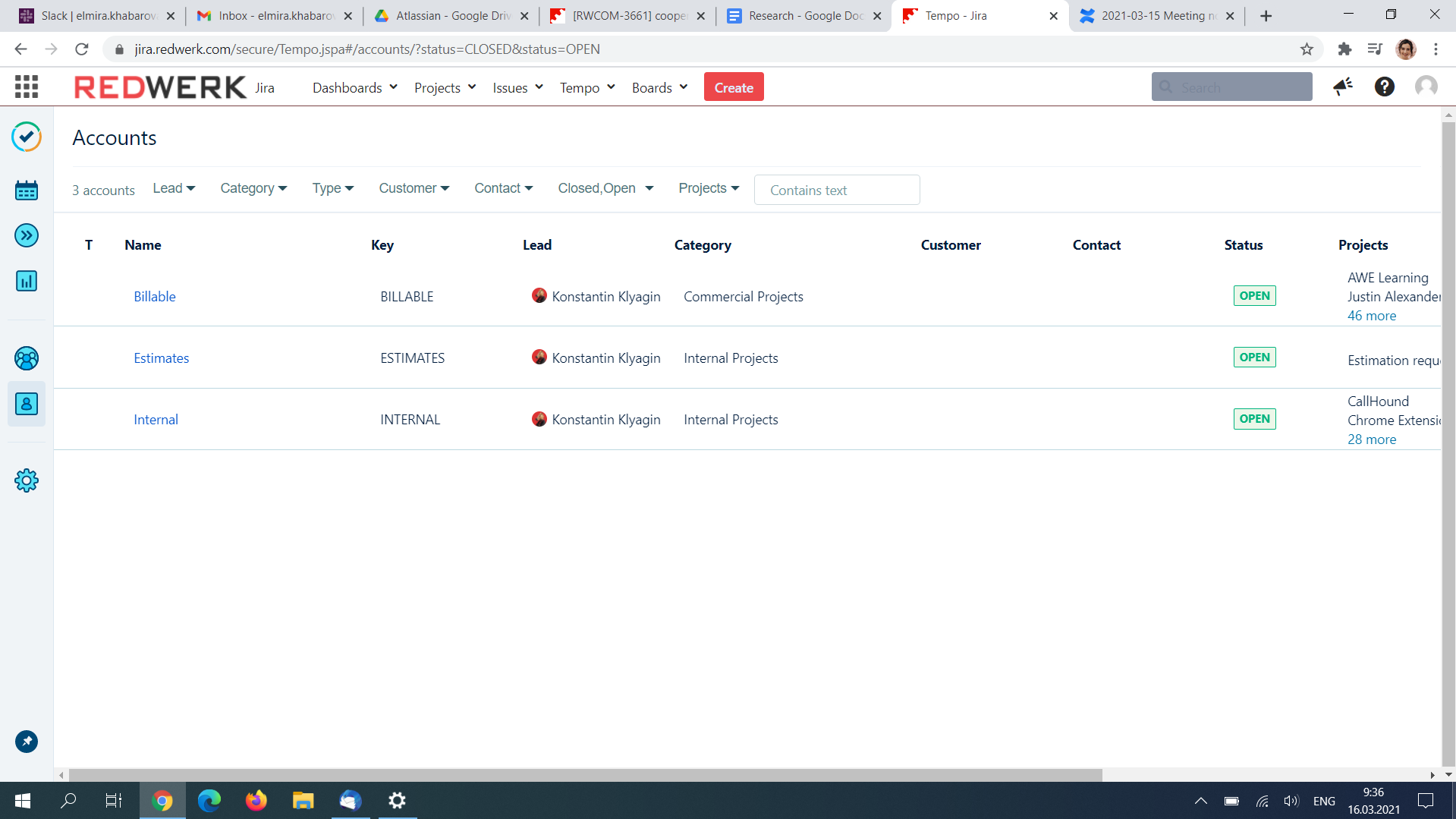Open the Tempo menu in navigation
The image size is (1456, 819).
[587, 87]
